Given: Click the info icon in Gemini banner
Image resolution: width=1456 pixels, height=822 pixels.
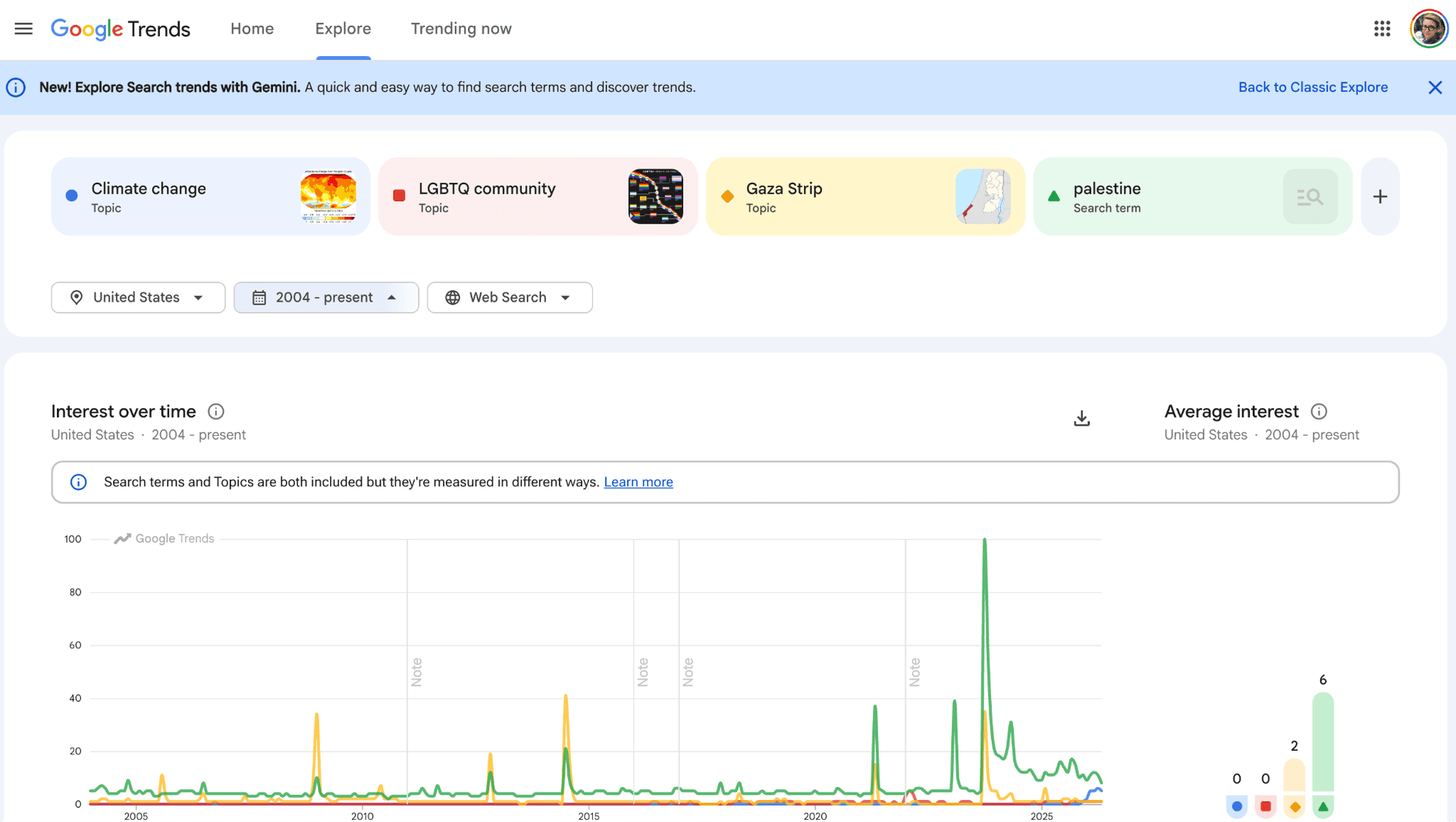Looking at the screenshot, I should (x=16, y=87).
